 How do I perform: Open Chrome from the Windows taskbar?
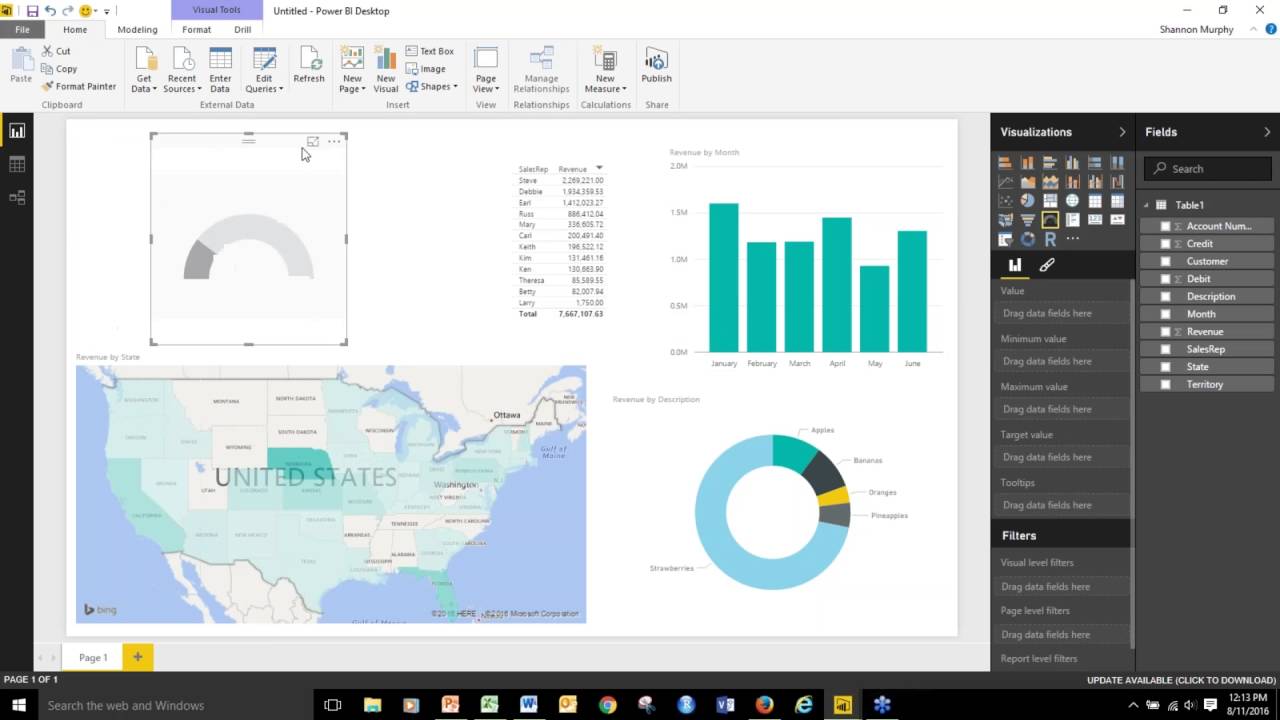click(x=607, y=705)
